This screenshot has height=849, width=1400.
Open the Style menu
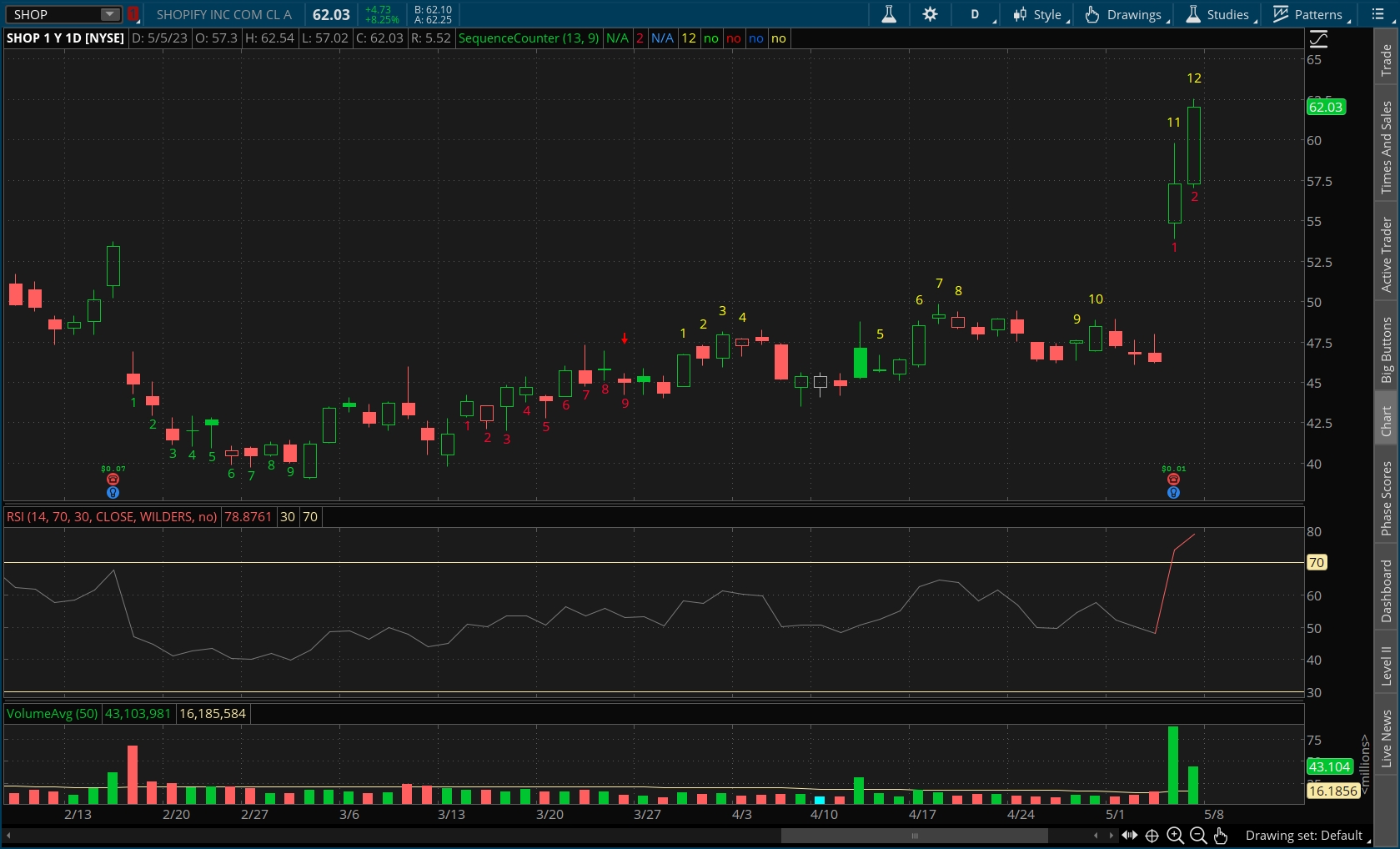[1039, 14]
